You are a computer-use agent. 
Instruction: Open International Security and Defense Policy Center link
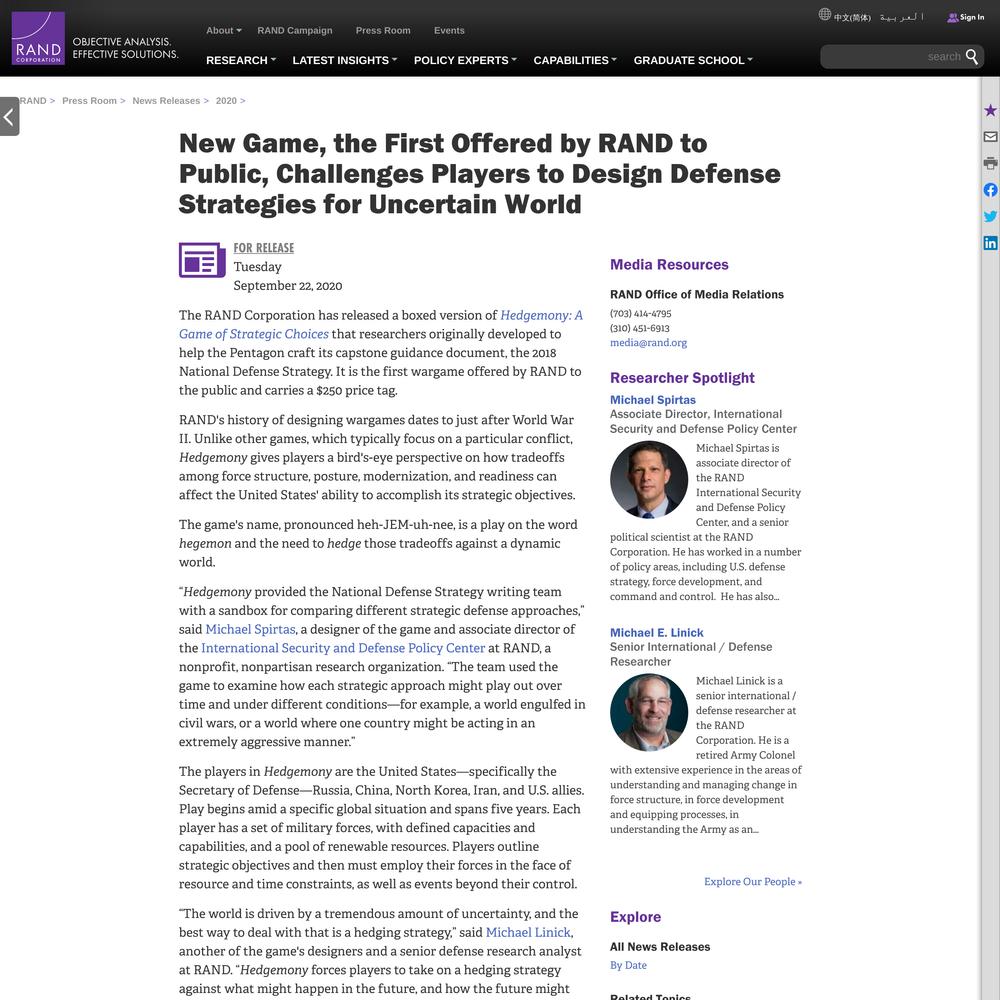pos(343,648)
